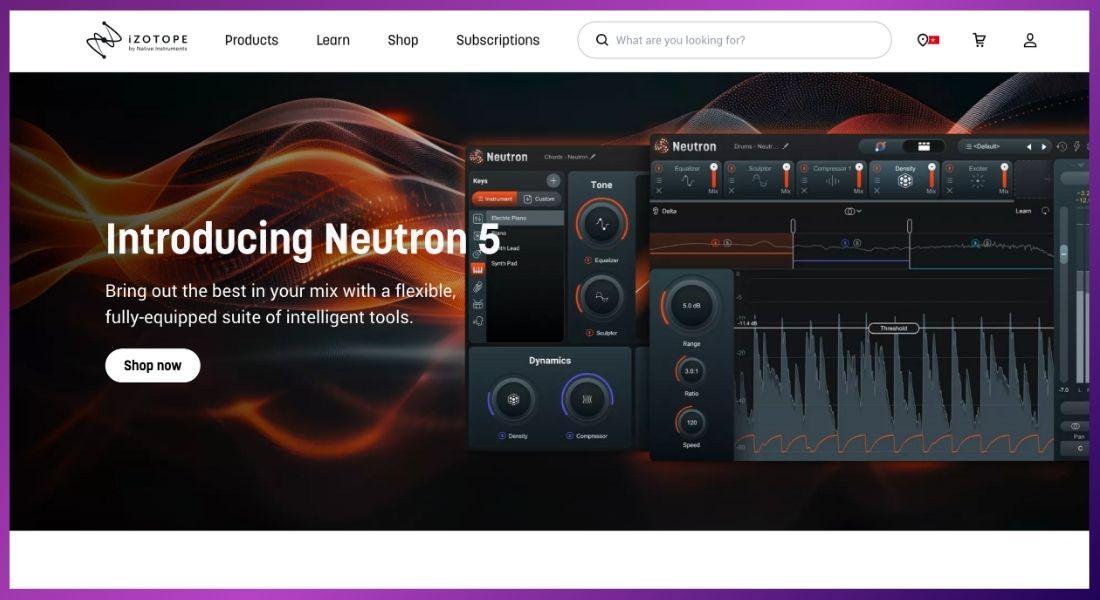The width and height of the screenshot is (1100, 600).
Task: Toggle the Density power button under Dynamics
Action: coord(502,436)
